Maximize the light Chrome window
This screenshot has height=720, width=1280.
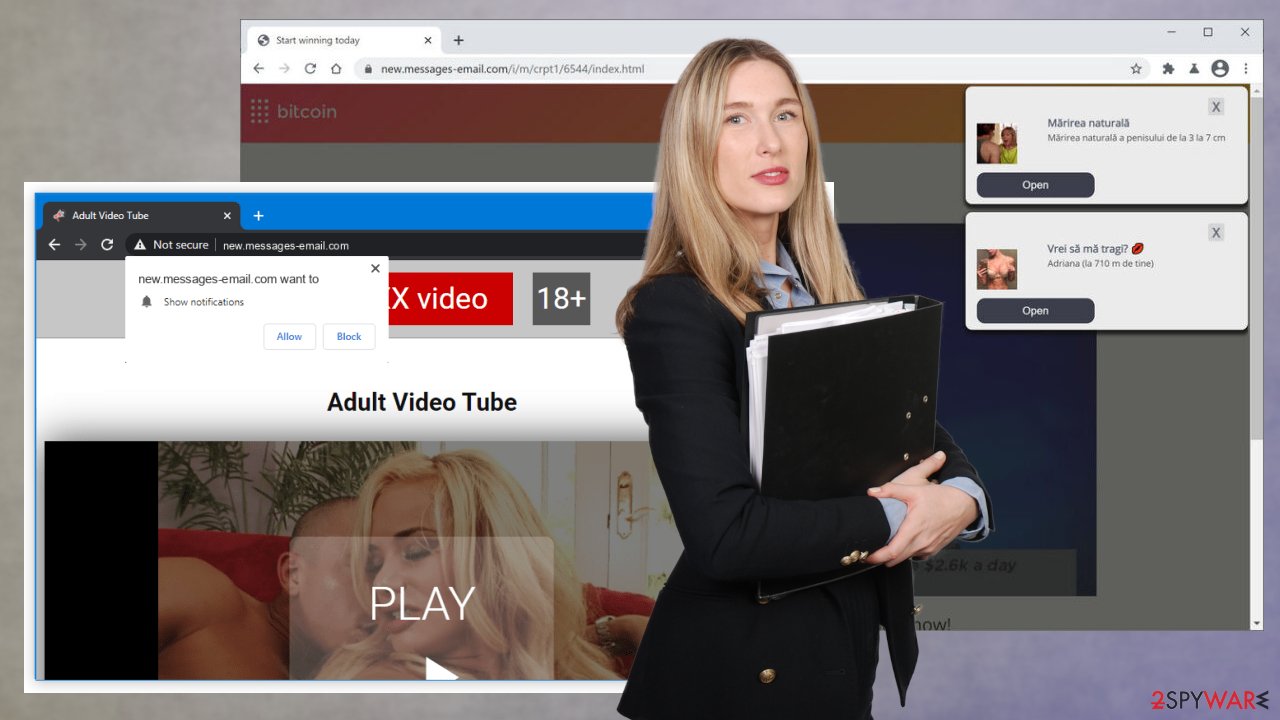1208,32
